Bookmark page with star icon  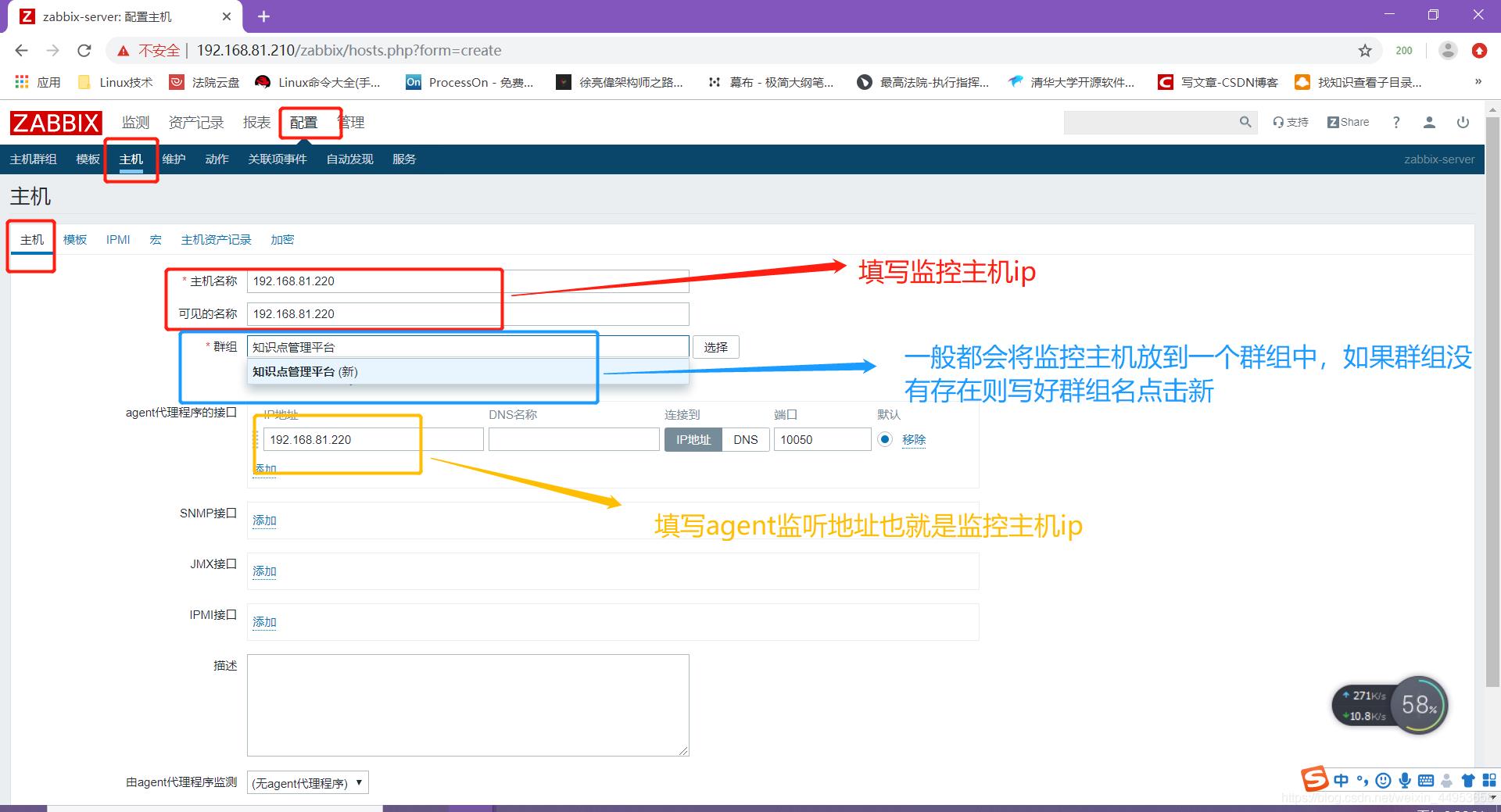click(x=1365, y=51)
